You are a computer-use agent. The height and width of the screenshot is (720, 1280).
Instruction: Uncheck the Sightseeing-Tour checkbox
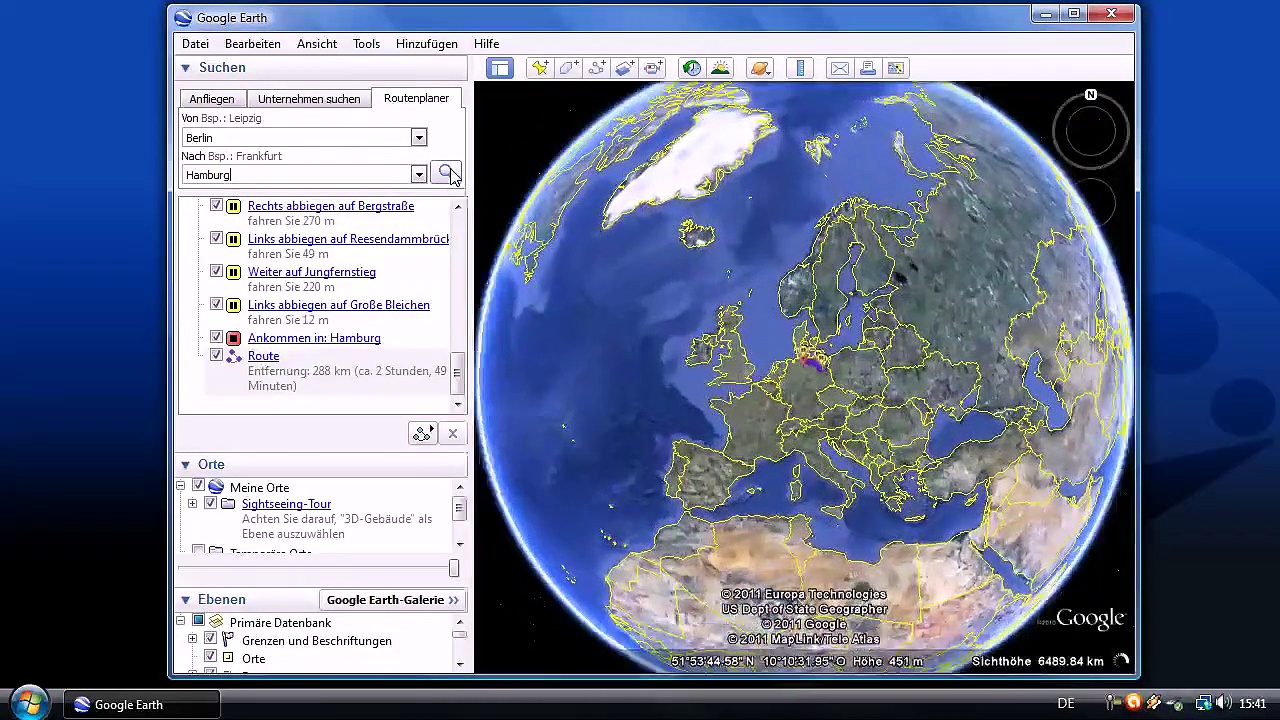coord(211,504)
